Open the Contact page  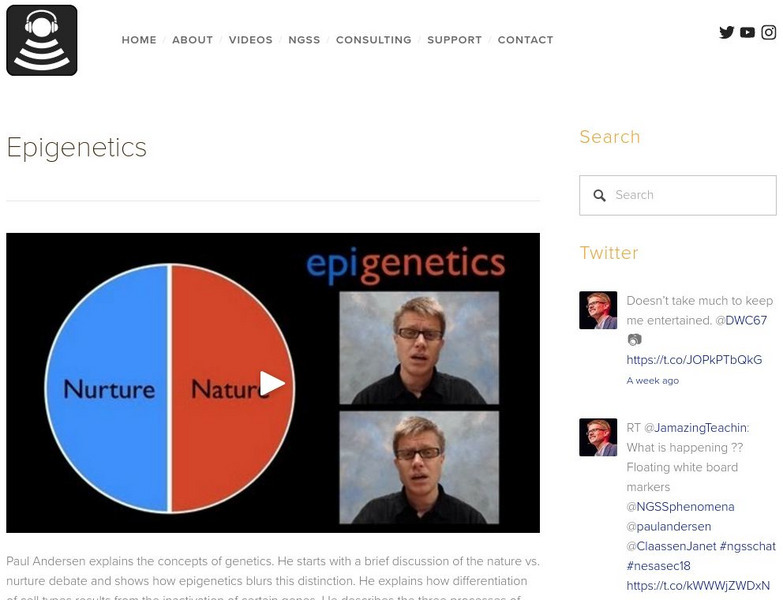525,40
